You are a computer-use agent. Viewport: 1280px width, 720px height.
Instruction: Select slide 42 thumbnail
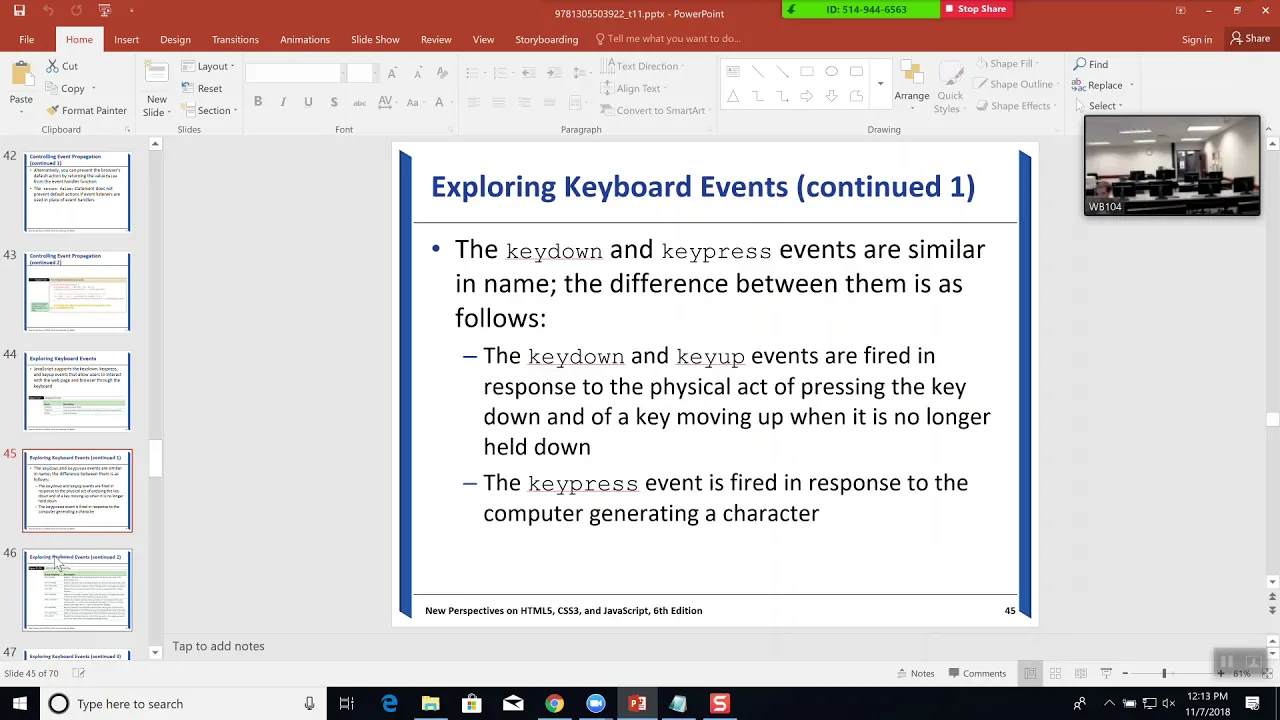pyautogui.click(x=77, y=192)
